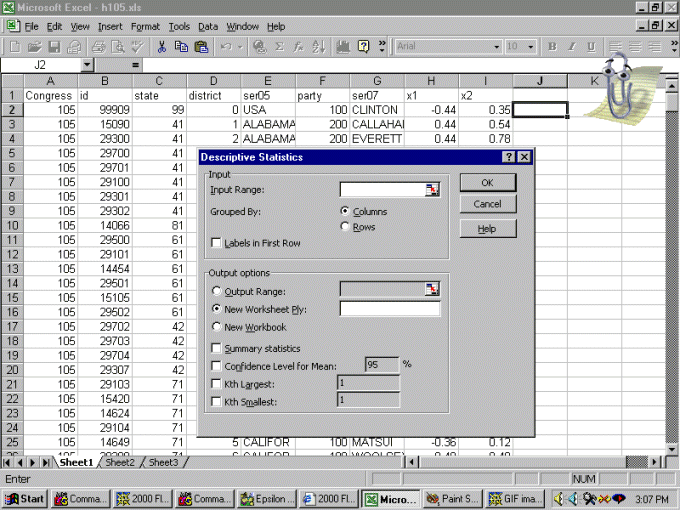Open the Data menu
The image size is (680, 510).
(x=208, y=26)
